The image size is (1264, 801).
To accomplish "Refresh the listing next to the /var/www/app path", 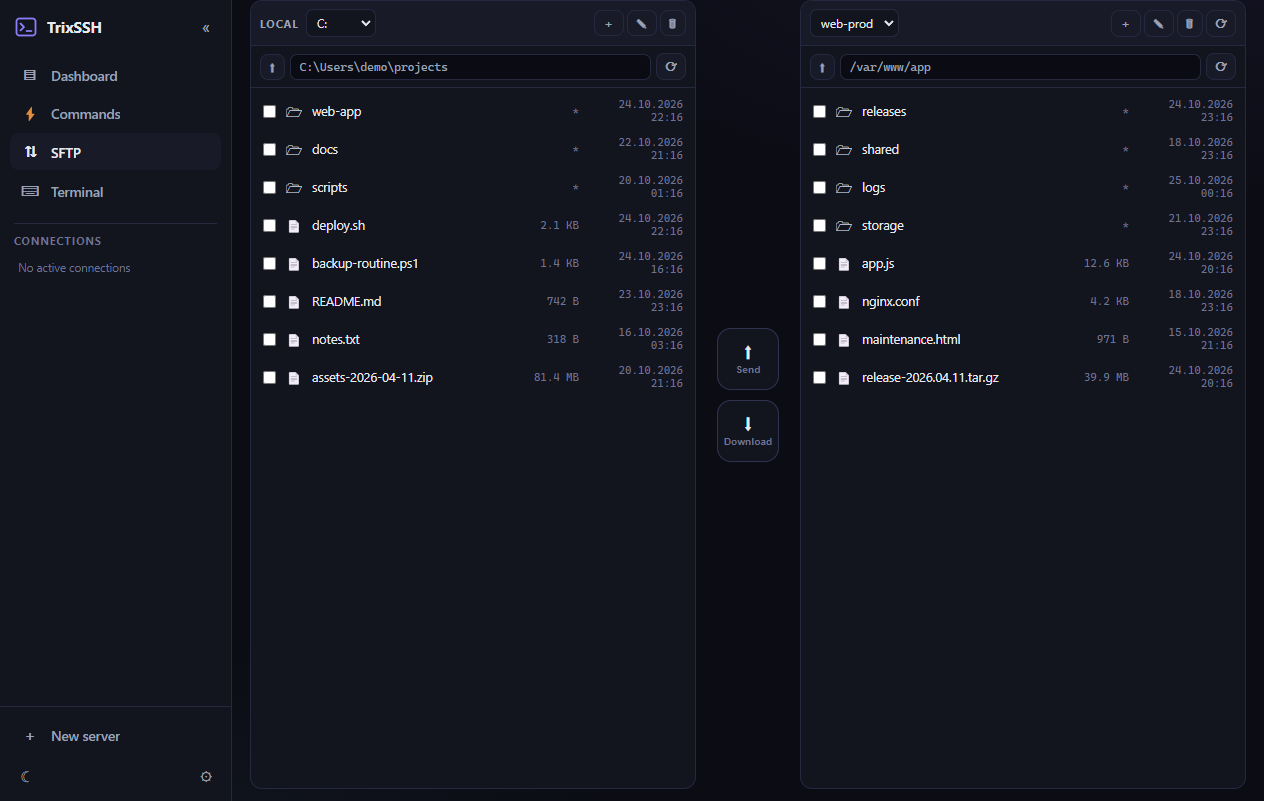I will pyautogui.click(x=1221, y=67).
